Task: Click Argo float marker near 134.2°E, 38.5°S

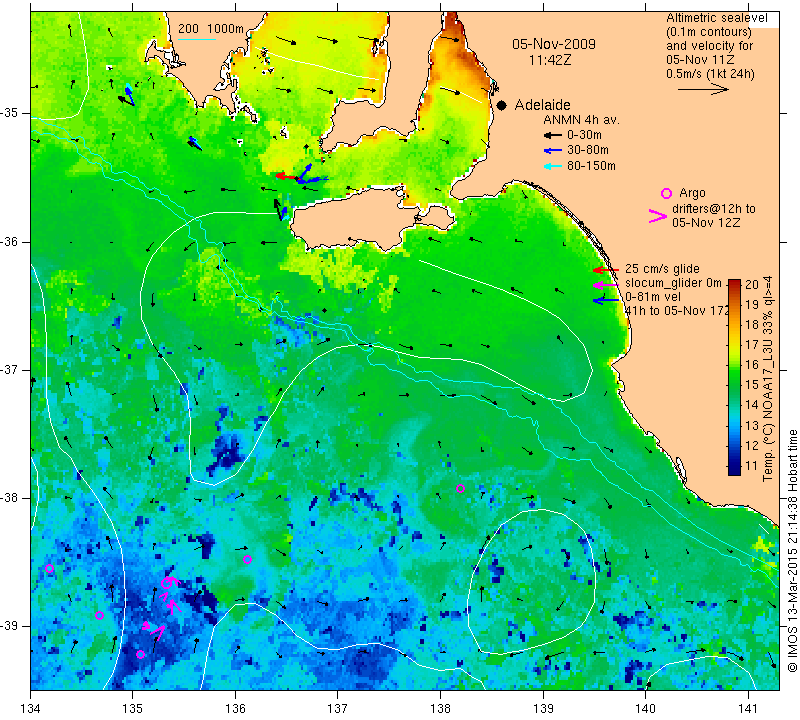Action: point(49,568)
